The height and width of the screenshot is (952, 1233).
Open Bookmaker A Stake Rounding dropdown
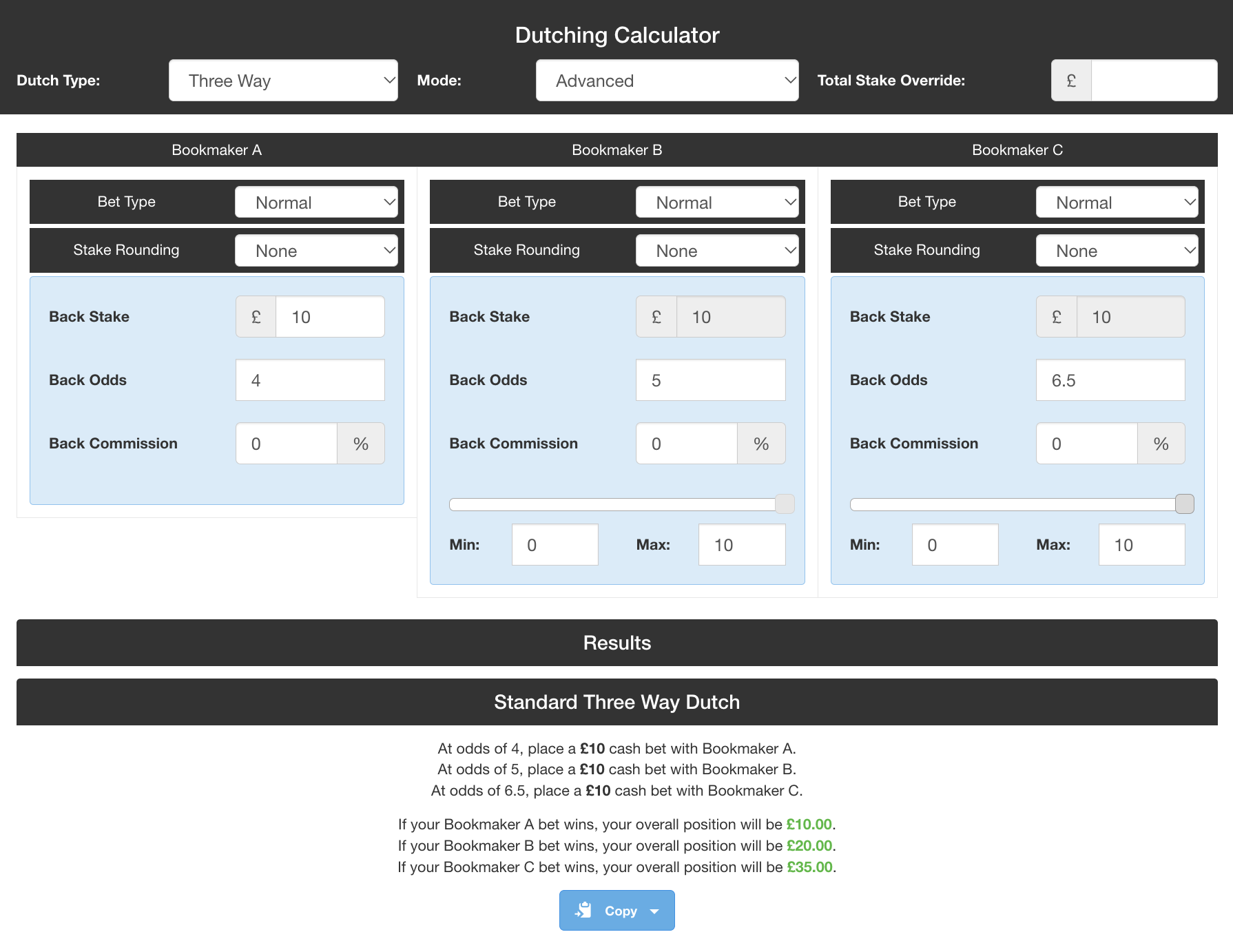point(316,251)
